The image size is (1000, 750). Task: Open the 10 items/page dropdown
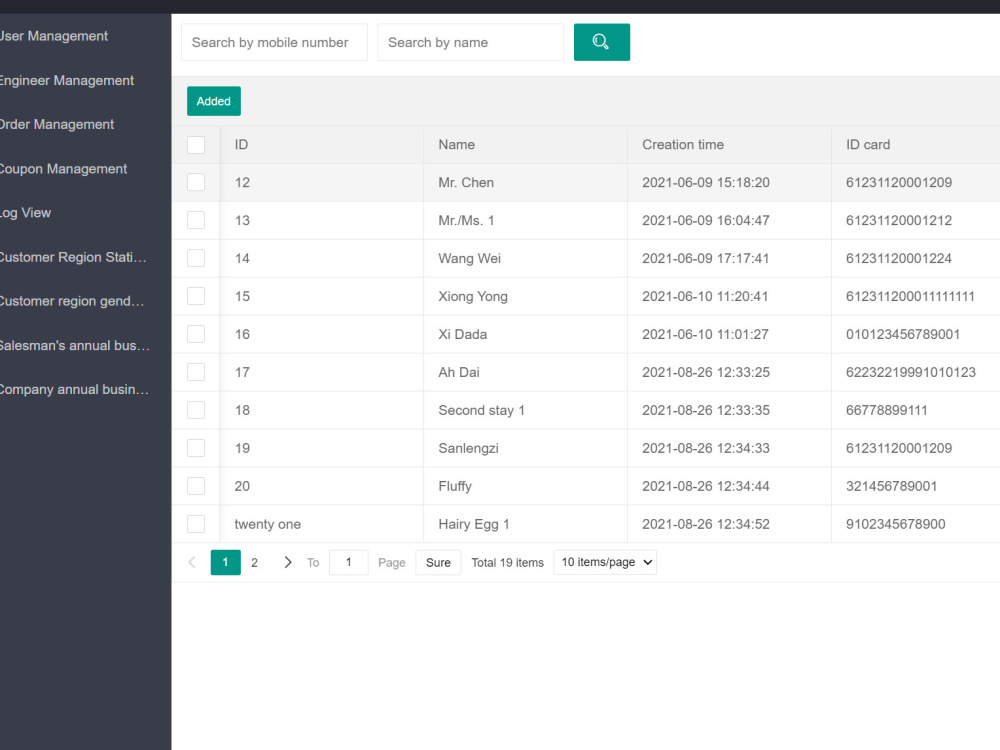(x=605, y=562)
